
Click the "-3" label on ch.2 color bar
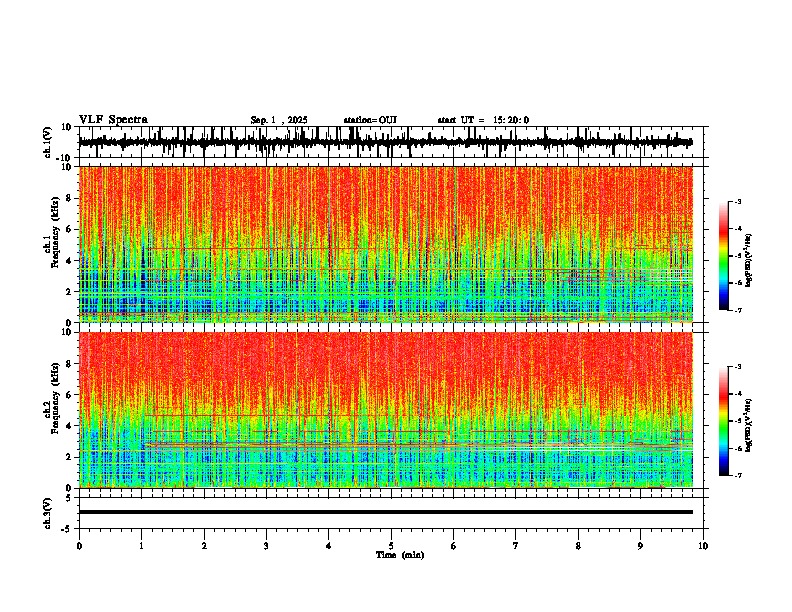pos(737,367)
